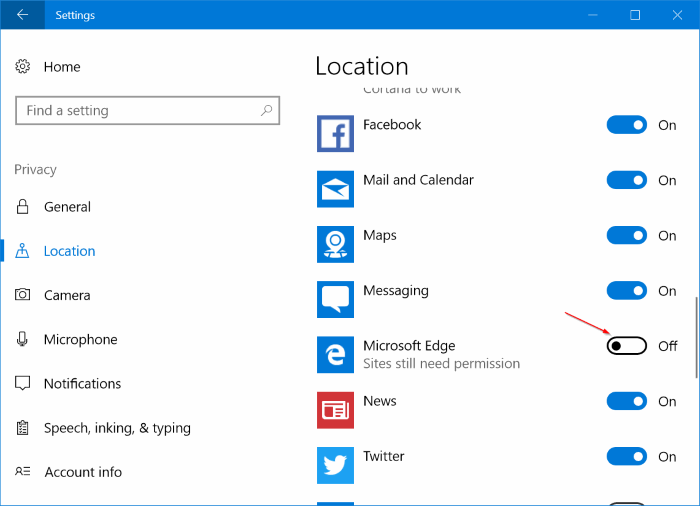Click the Twitter bird icon
700x506 pixels.
[x=335, y=465]
